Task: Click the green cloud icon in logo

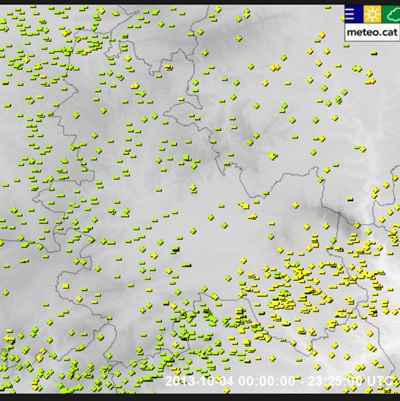Action: click(391, 14)
